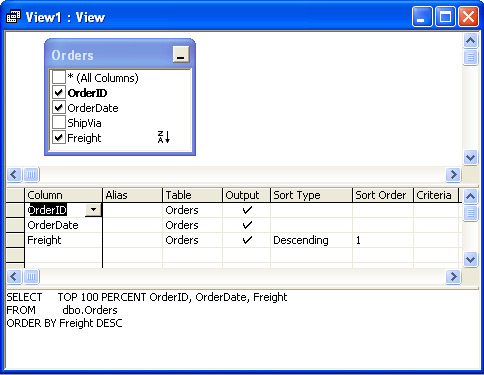Click diagram pane scroll down arrow
The image size is (484, 375).
[x=470, y=157]
